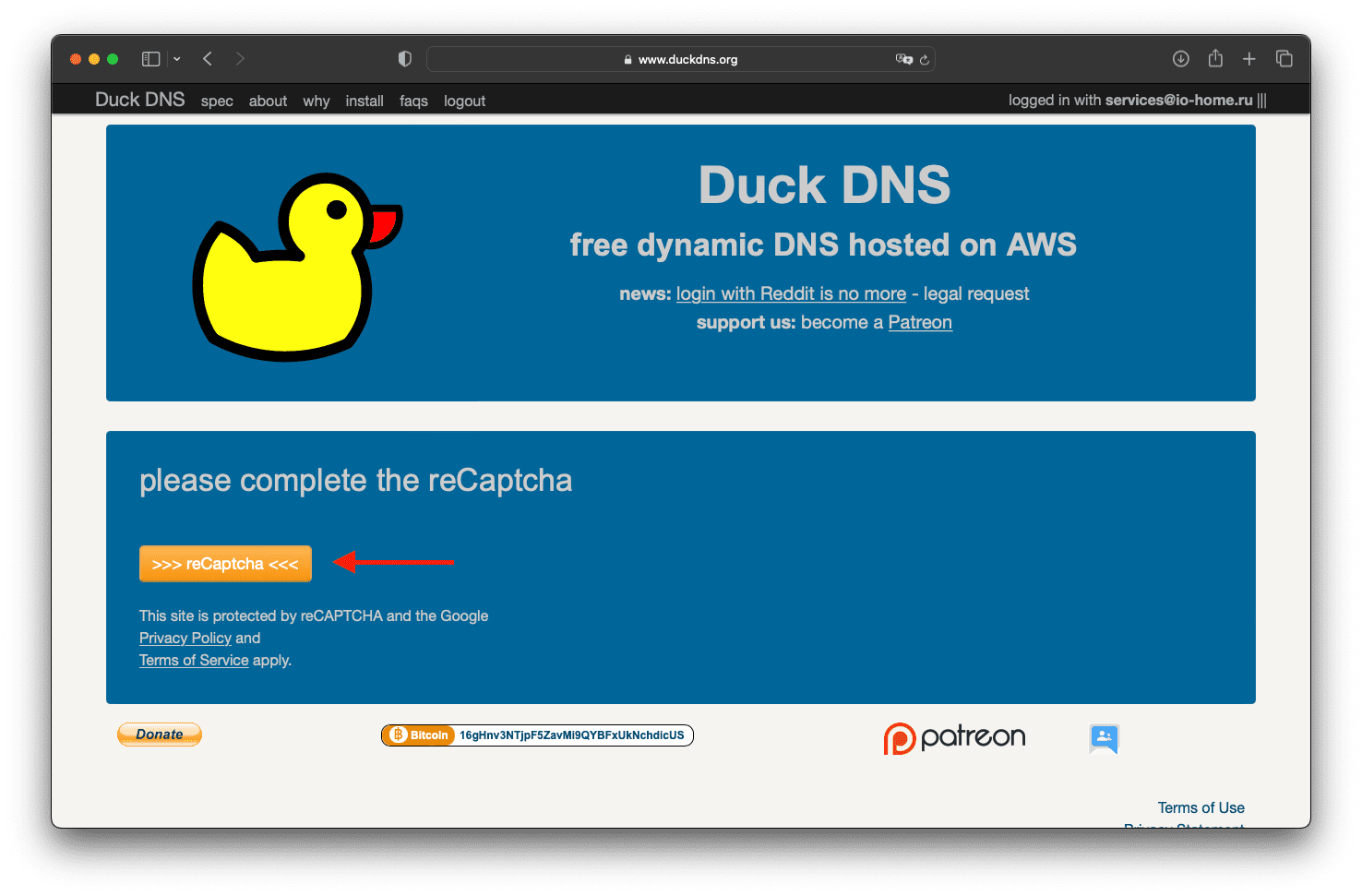Go to the install page
Screen dimensions: 1362x896
(x=364, y=101)
